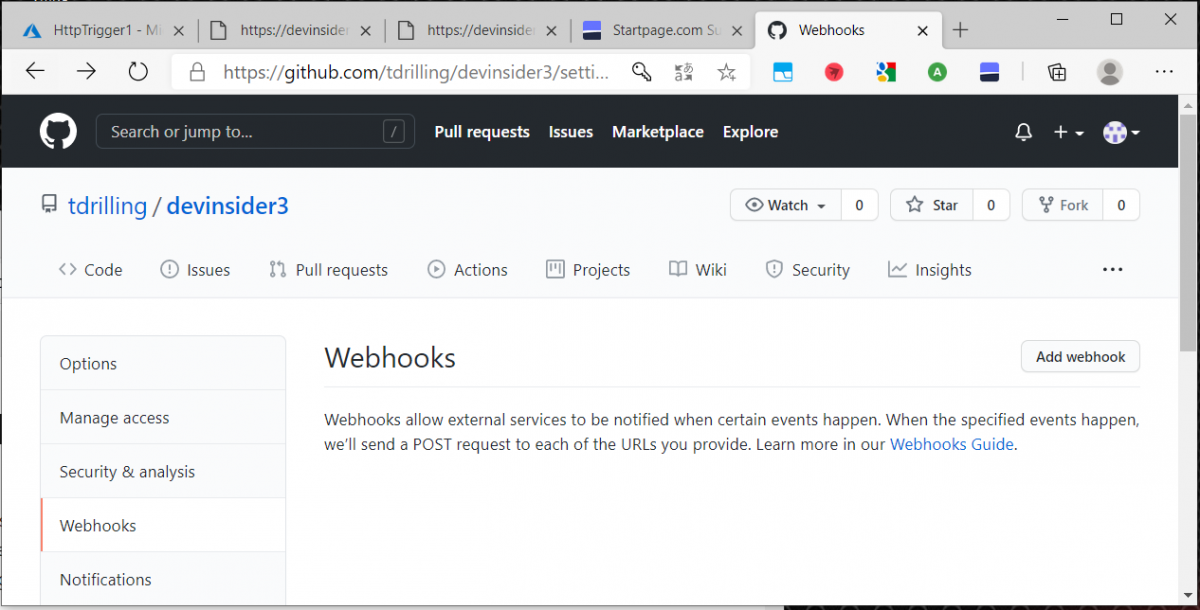Open the notifications bell icon
1200x610 pixels.
(x=1023, y=132)
